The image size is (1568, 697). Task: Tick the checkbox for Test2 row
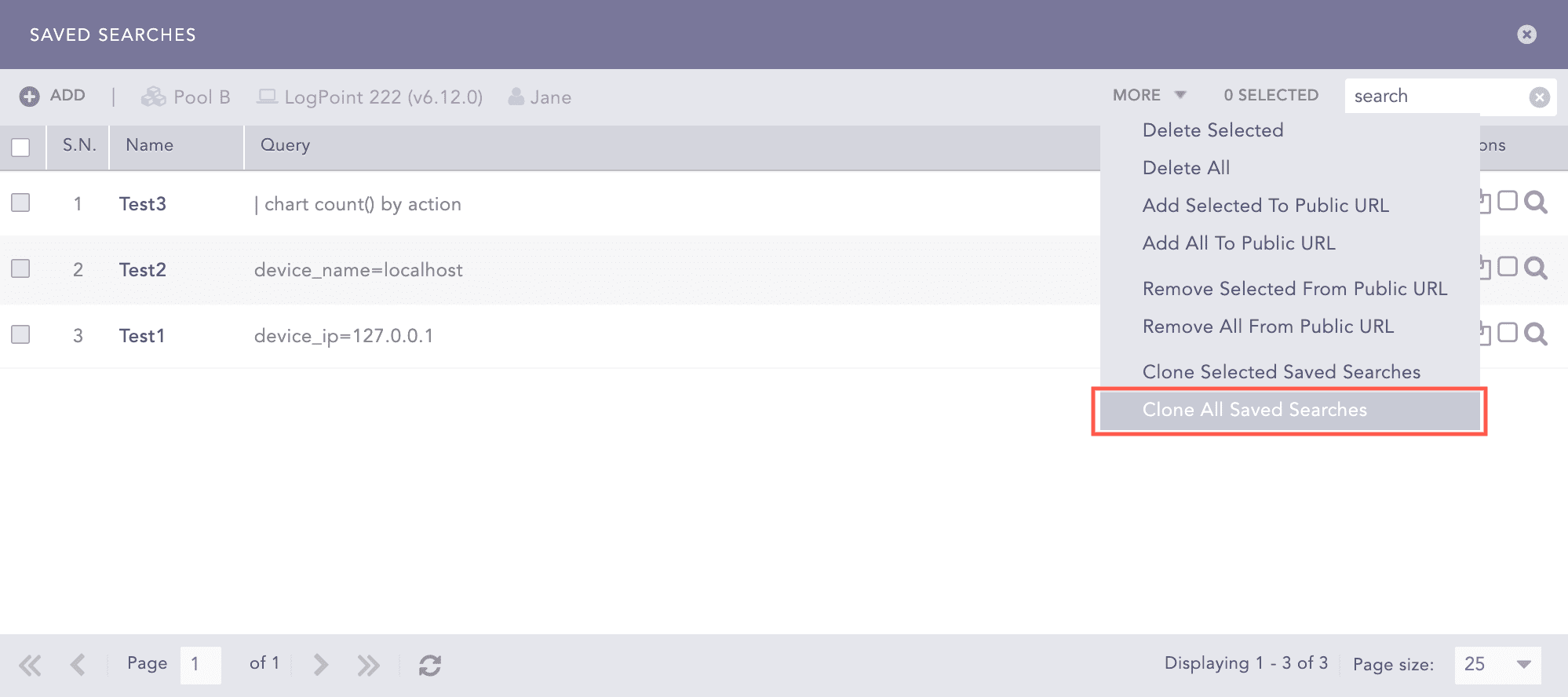point(20,268)
